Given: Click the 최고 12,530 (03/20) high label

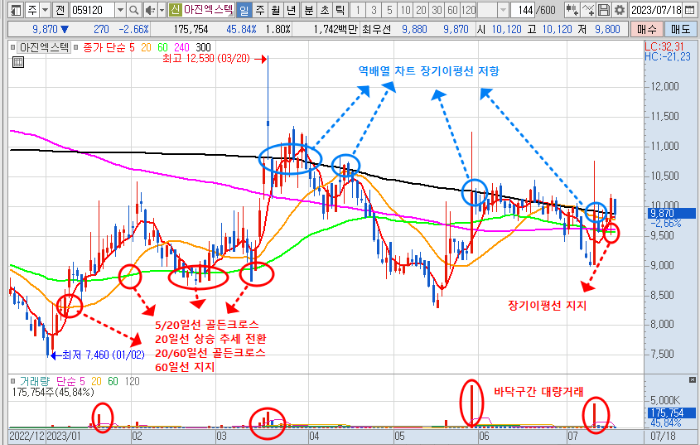Looking at the screenshot, I should [x=206, y=58].
